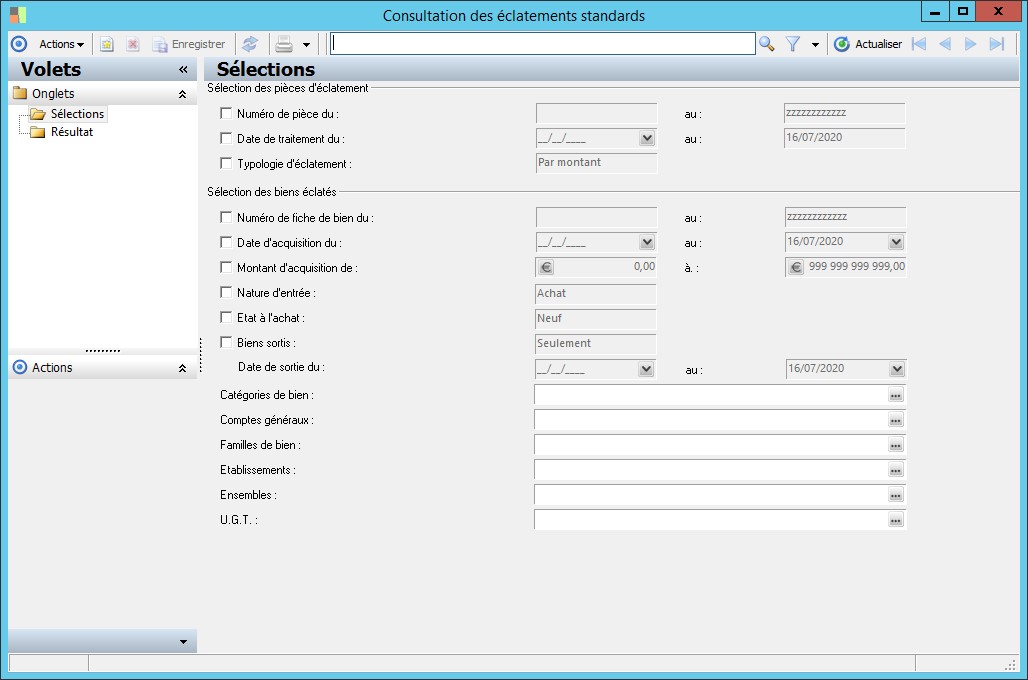
Task: Check the 'Montant d'acquisition de' checkbox
Action: [226, 268]
